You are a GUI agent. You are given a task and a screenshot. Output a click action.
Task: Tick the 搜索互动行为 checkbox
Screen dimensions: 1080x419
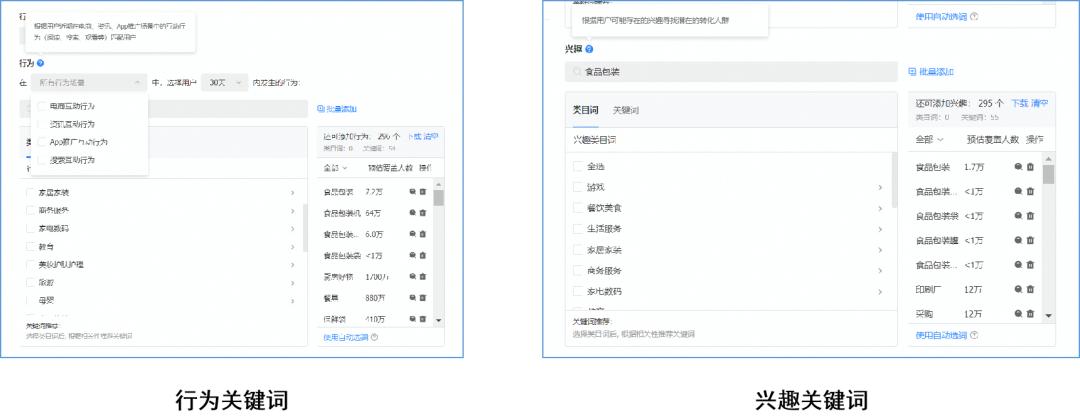43,160
